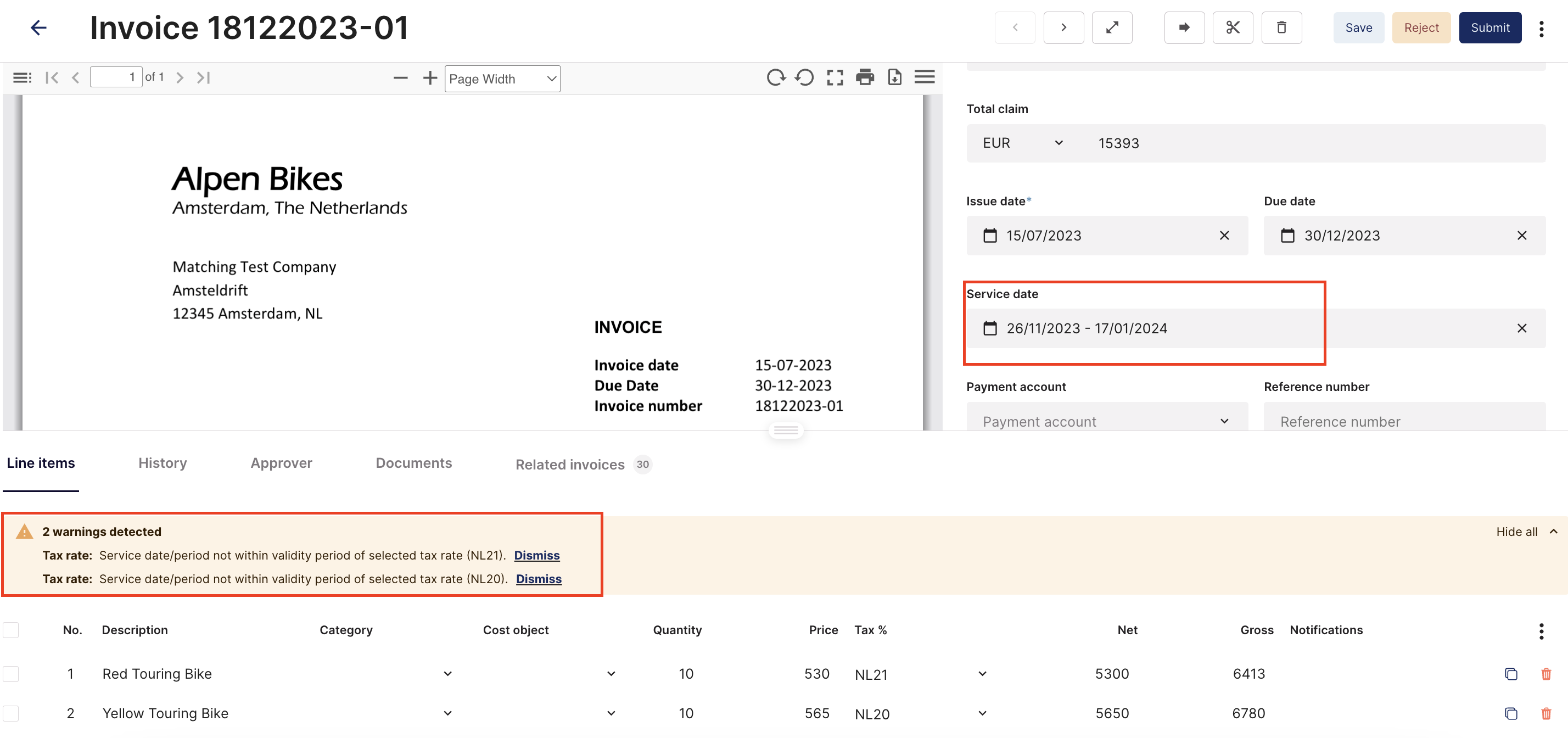Collapse warnings with Hide all
Screen dimensions: 1568x738
pyautogui.click(x=1526, y=532)
